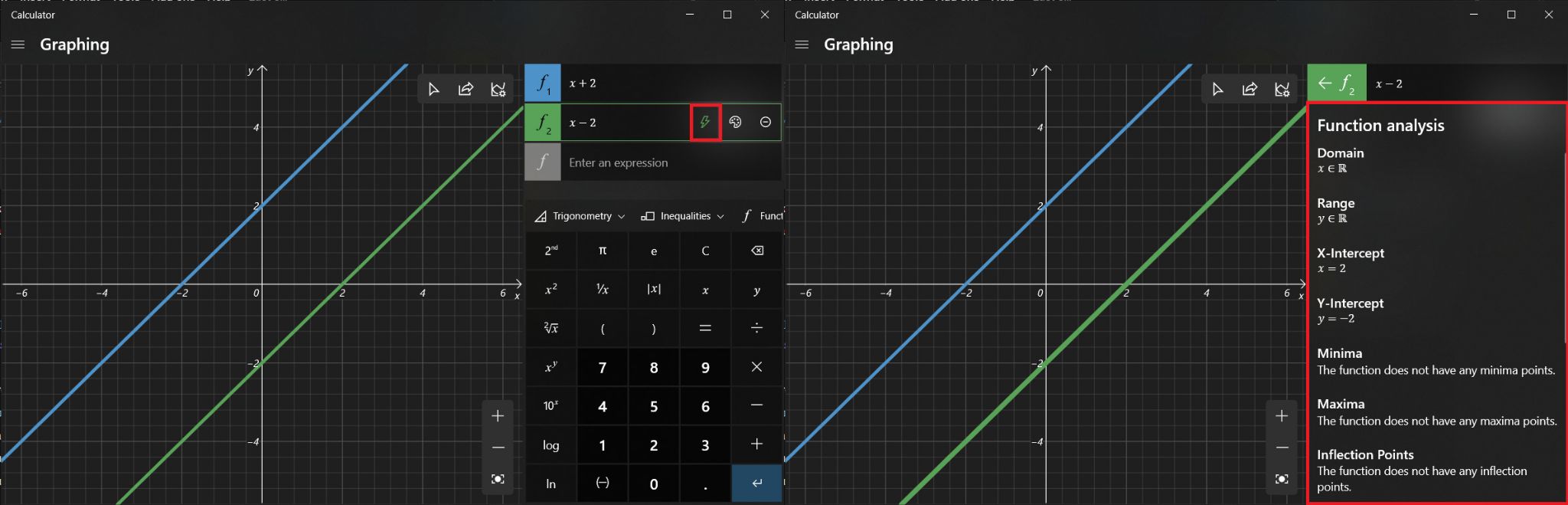Open Graph options in the right calculator window
Screen dimensions: 1568x505
[1282, 90]
